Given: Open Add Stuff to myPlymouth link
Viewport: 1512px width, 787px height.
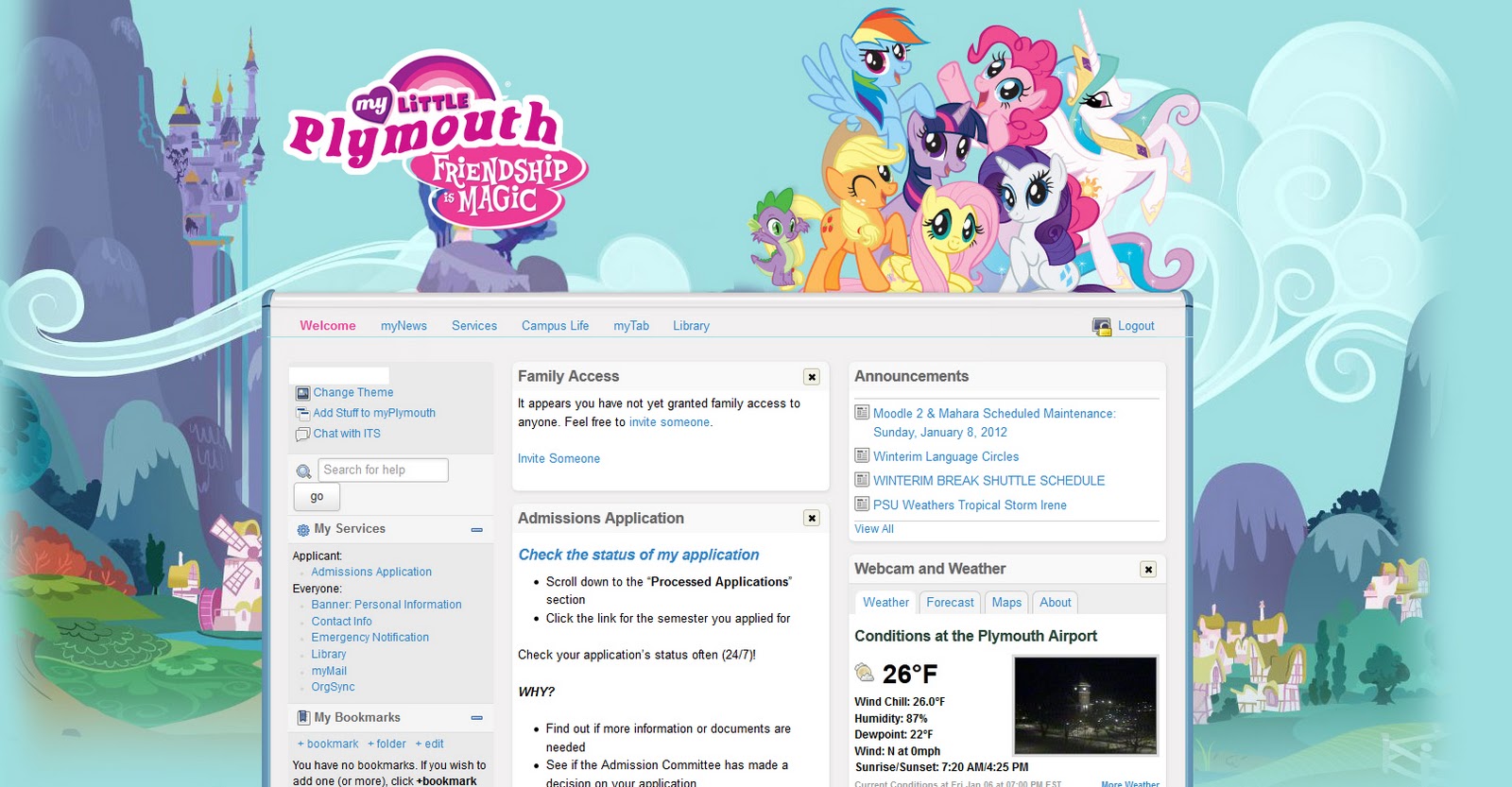Looking at the screenshot, I should tap(374, 414).
